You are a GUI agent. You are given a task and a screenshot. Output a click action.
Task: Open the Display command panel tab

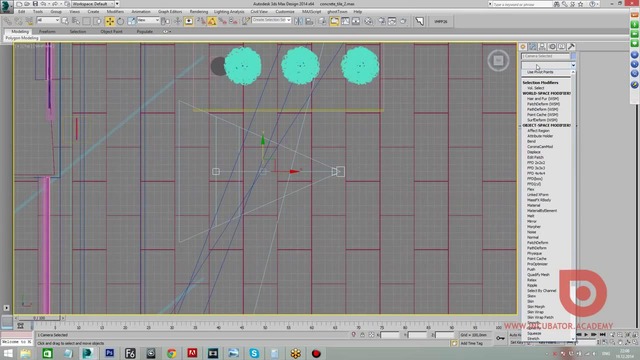coord(562,47)
